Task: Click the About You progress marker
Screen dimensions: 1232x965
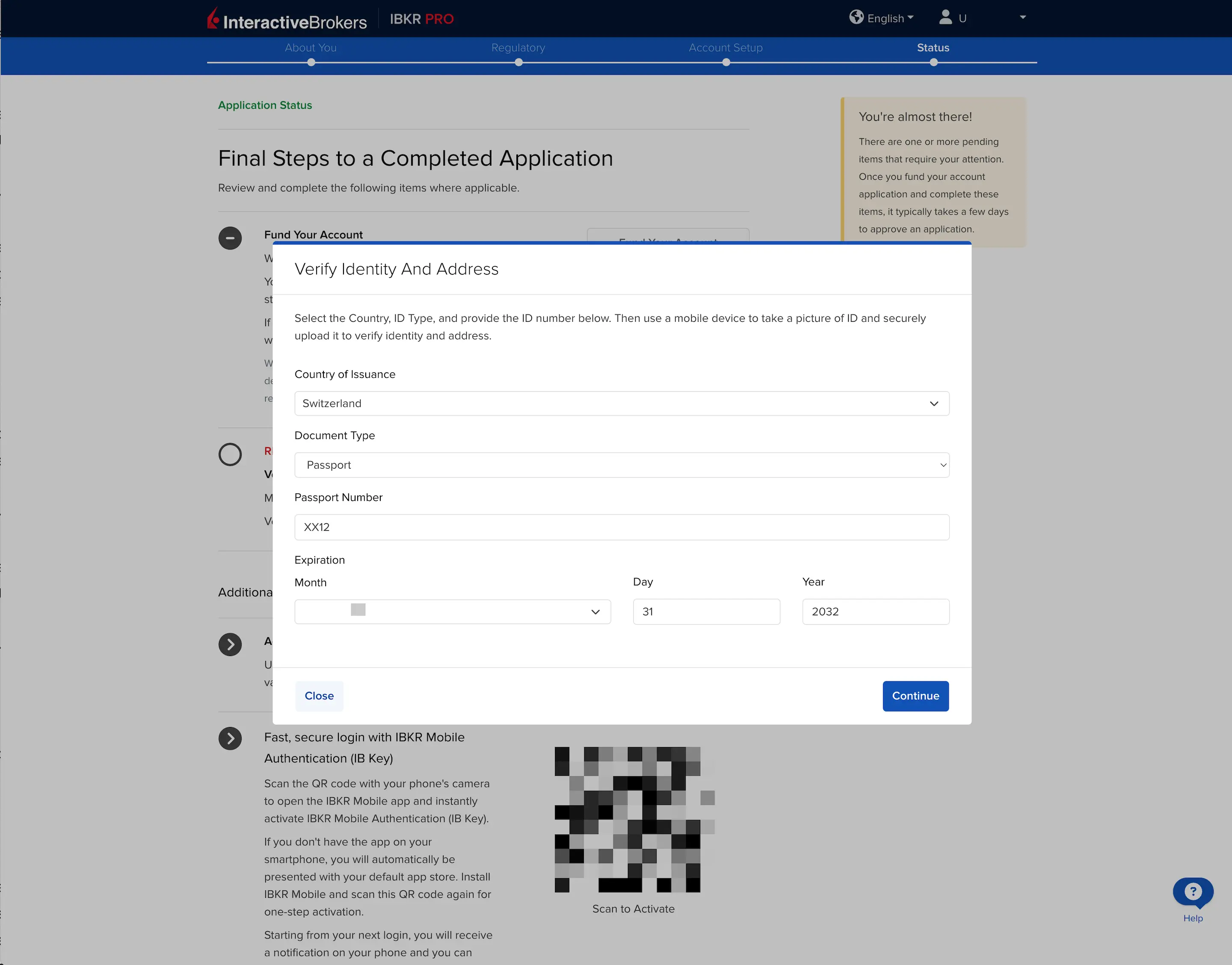Action: pyautogui.click(x=311, y=63)
